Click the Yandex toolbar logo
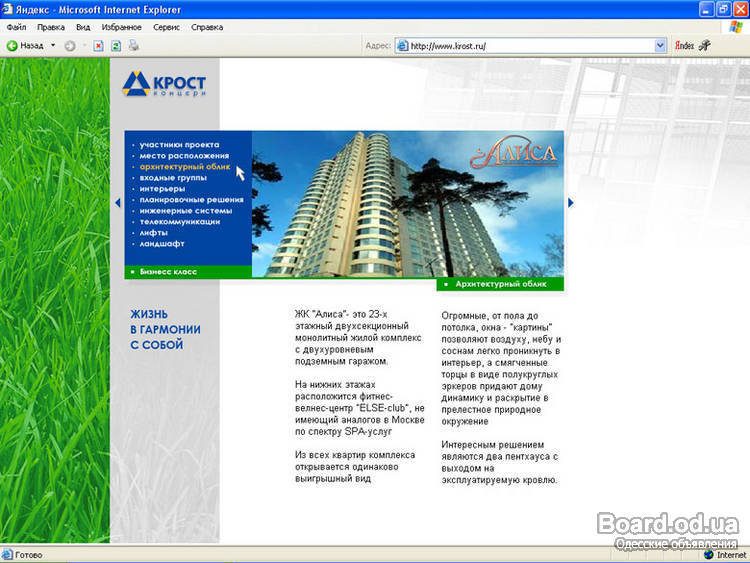 click(x=684, y=46)
